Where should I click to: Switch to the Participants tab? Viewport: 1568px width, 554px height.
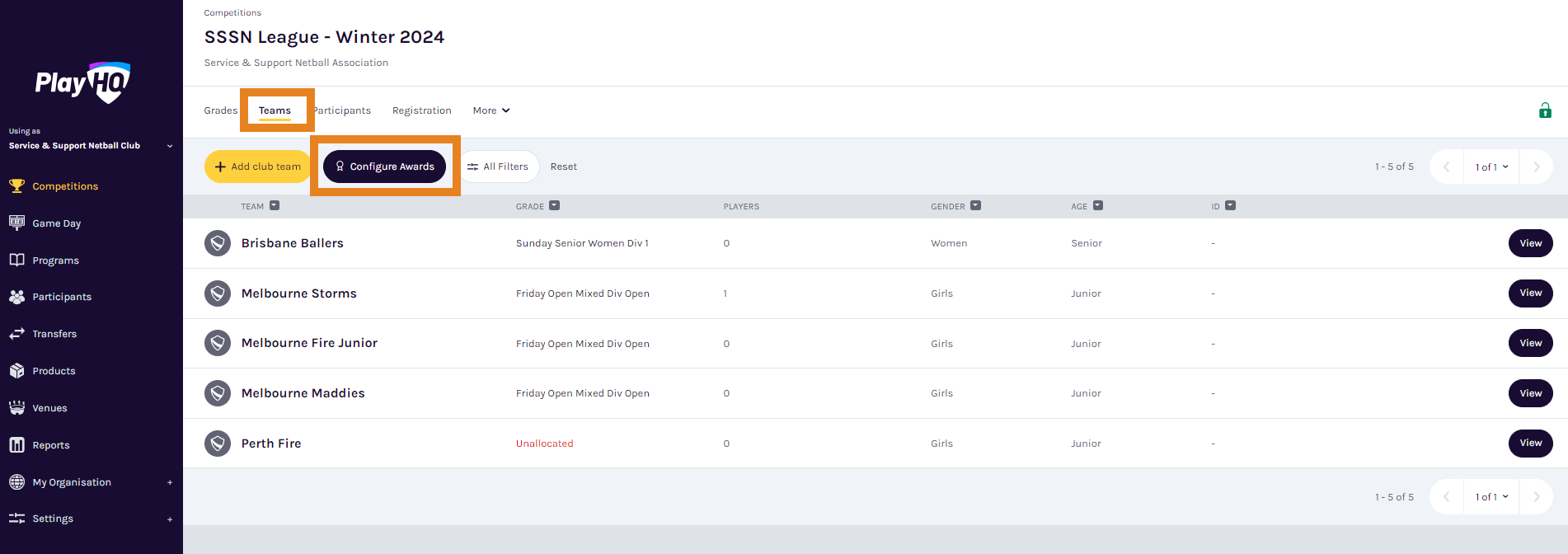[x=342, y=110]
